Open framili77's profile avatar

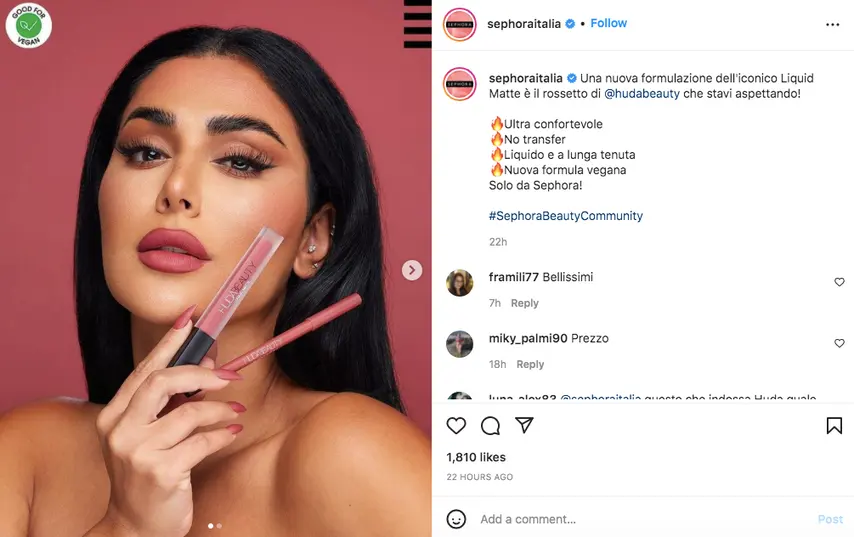click(460, 283)
